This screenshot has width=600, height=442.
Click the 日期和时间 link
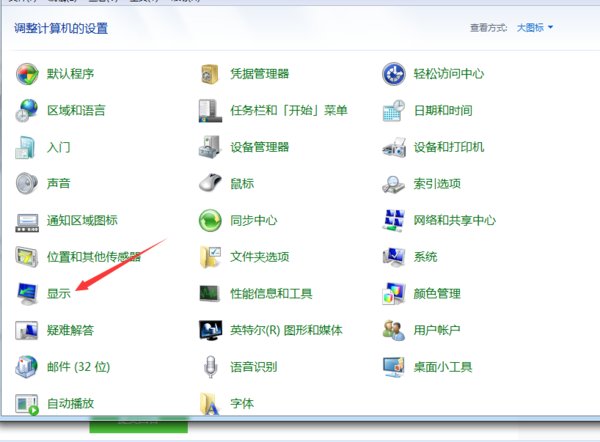tap(443, 111)
